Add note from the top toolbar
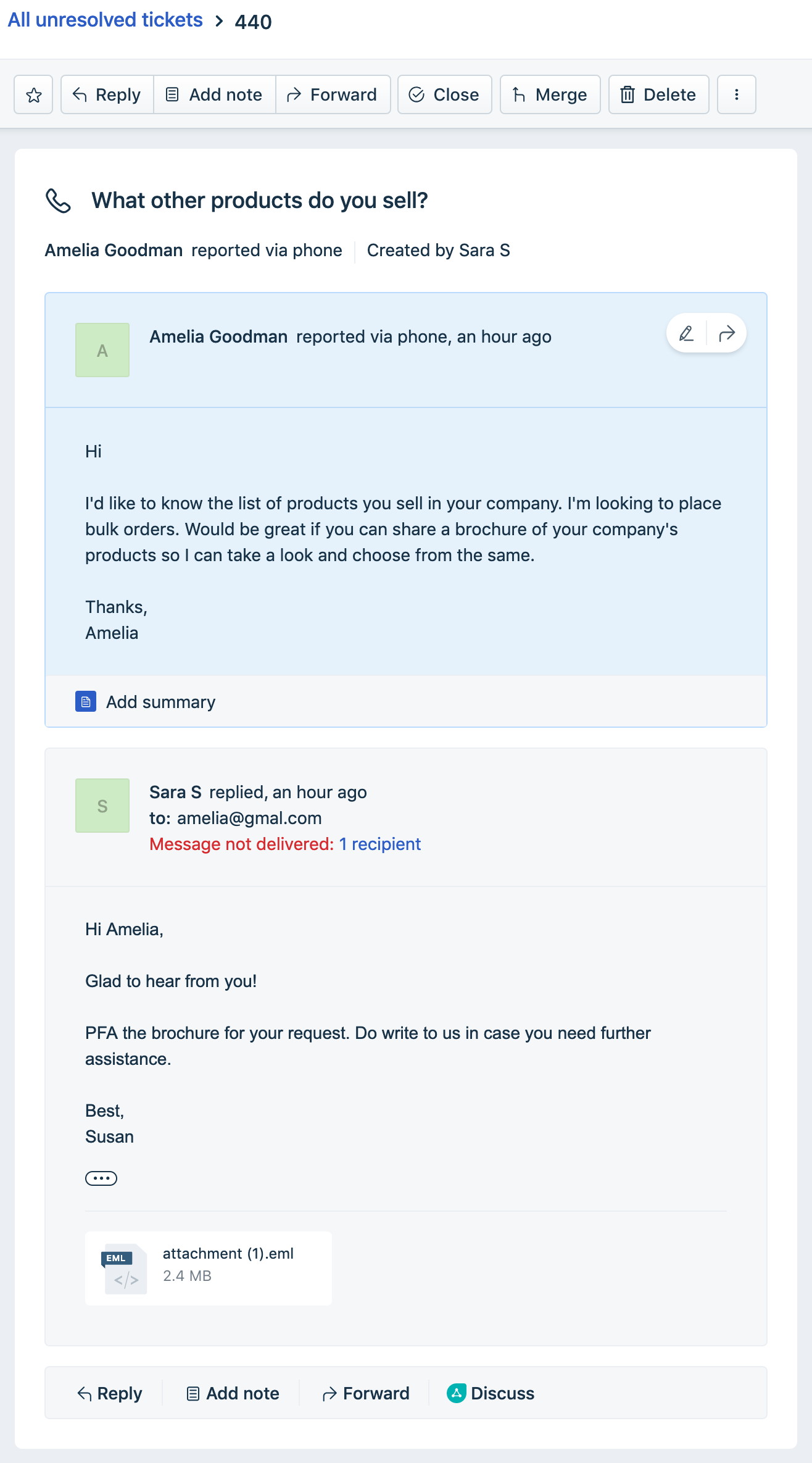 pos(215,94)
